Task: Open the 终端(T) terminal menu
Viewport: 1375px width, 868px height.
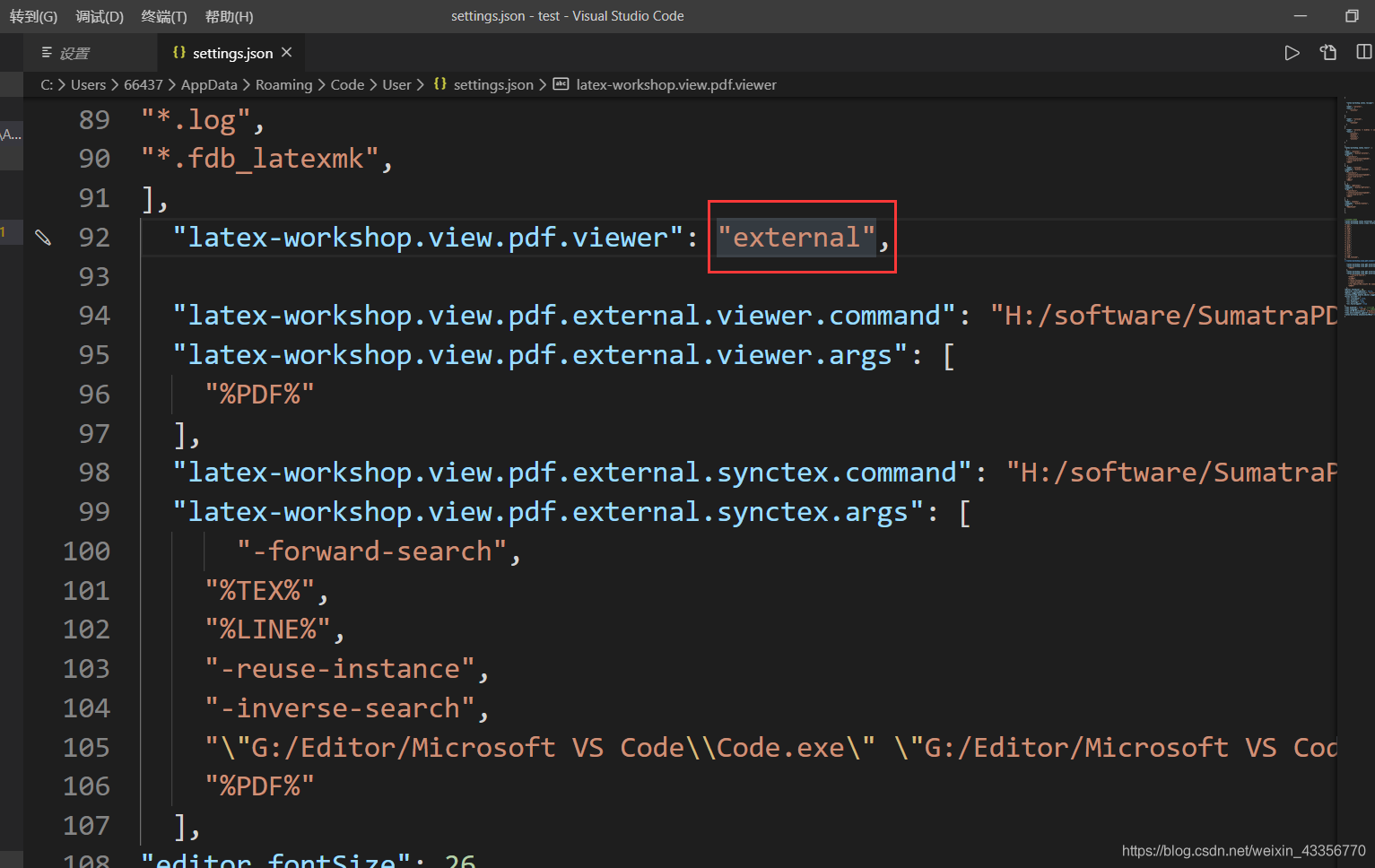Action: (x=164, y=16)
